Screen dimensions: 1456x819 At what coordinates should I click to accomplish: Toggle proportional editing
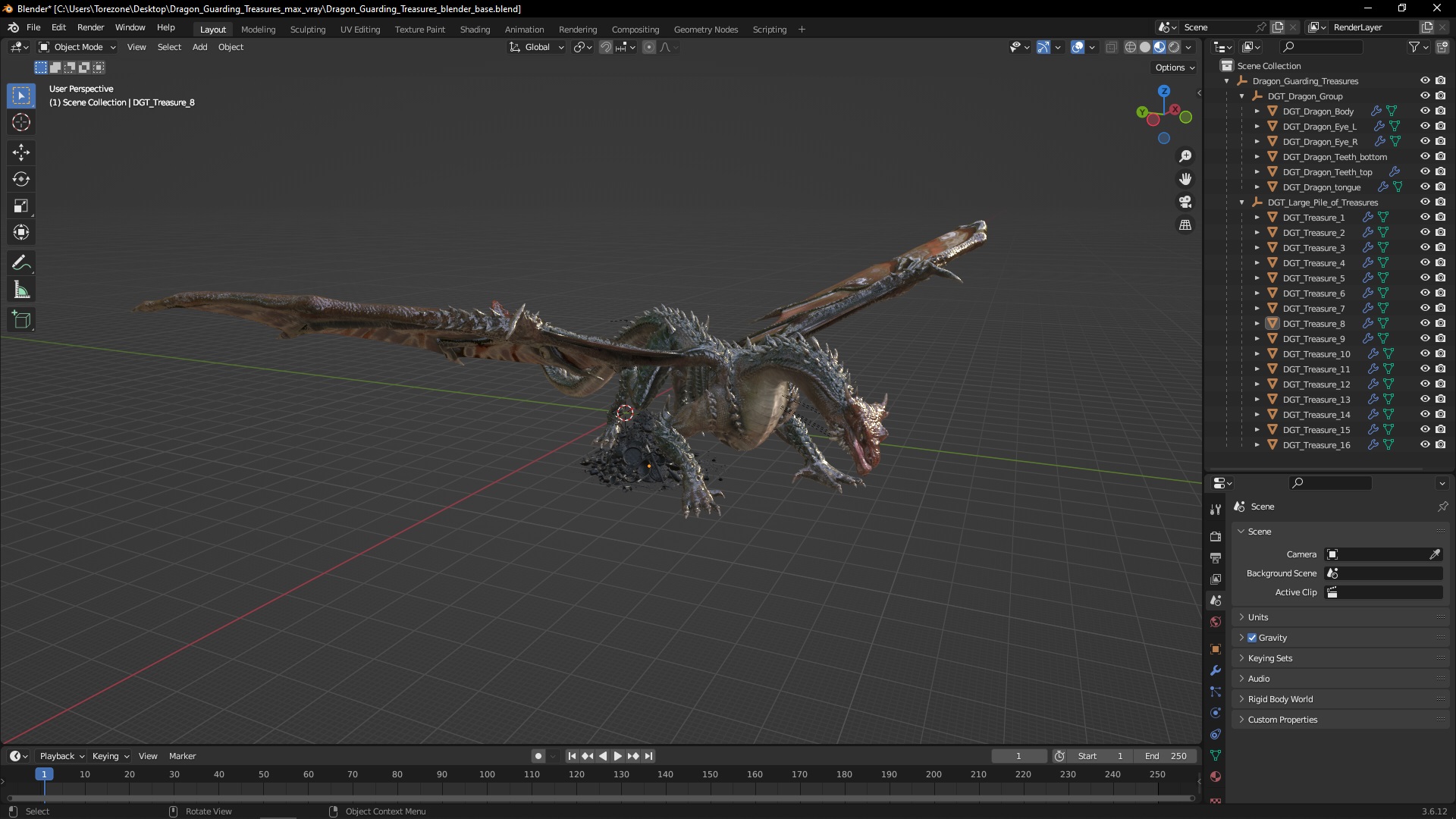tap(649, 47)
